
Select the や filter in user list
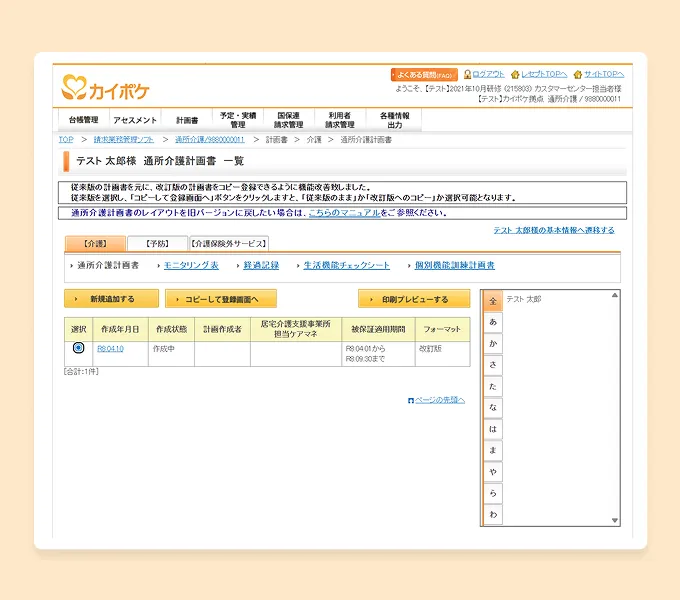coord(493,472)
